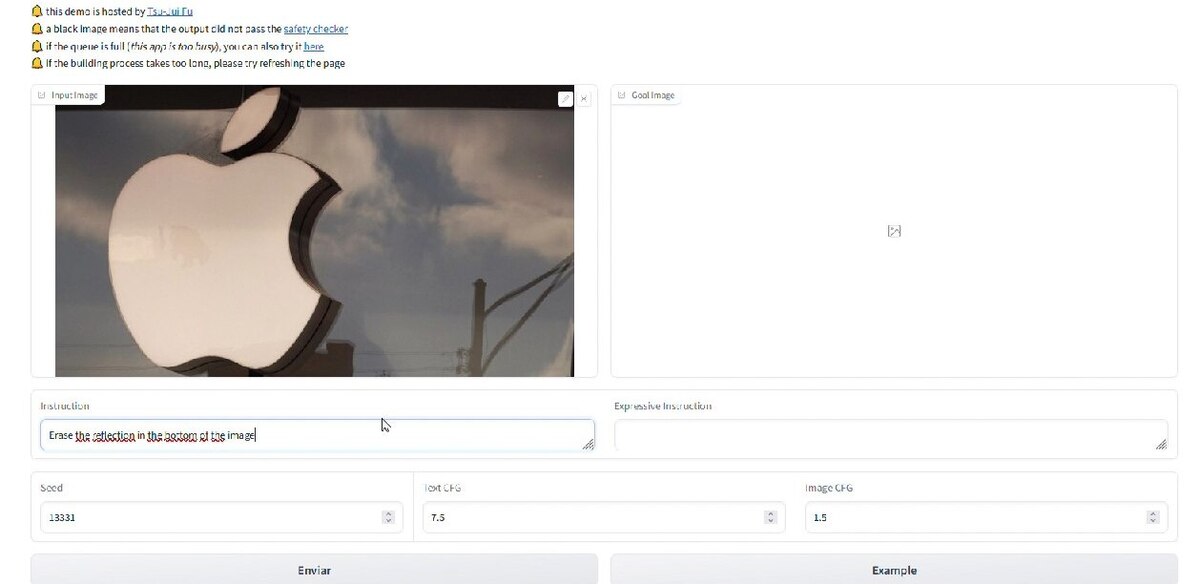Click the edit pencil icon on Input Image
The width and height of the screenshot is (1200, 584).
(x=565, y=98)
